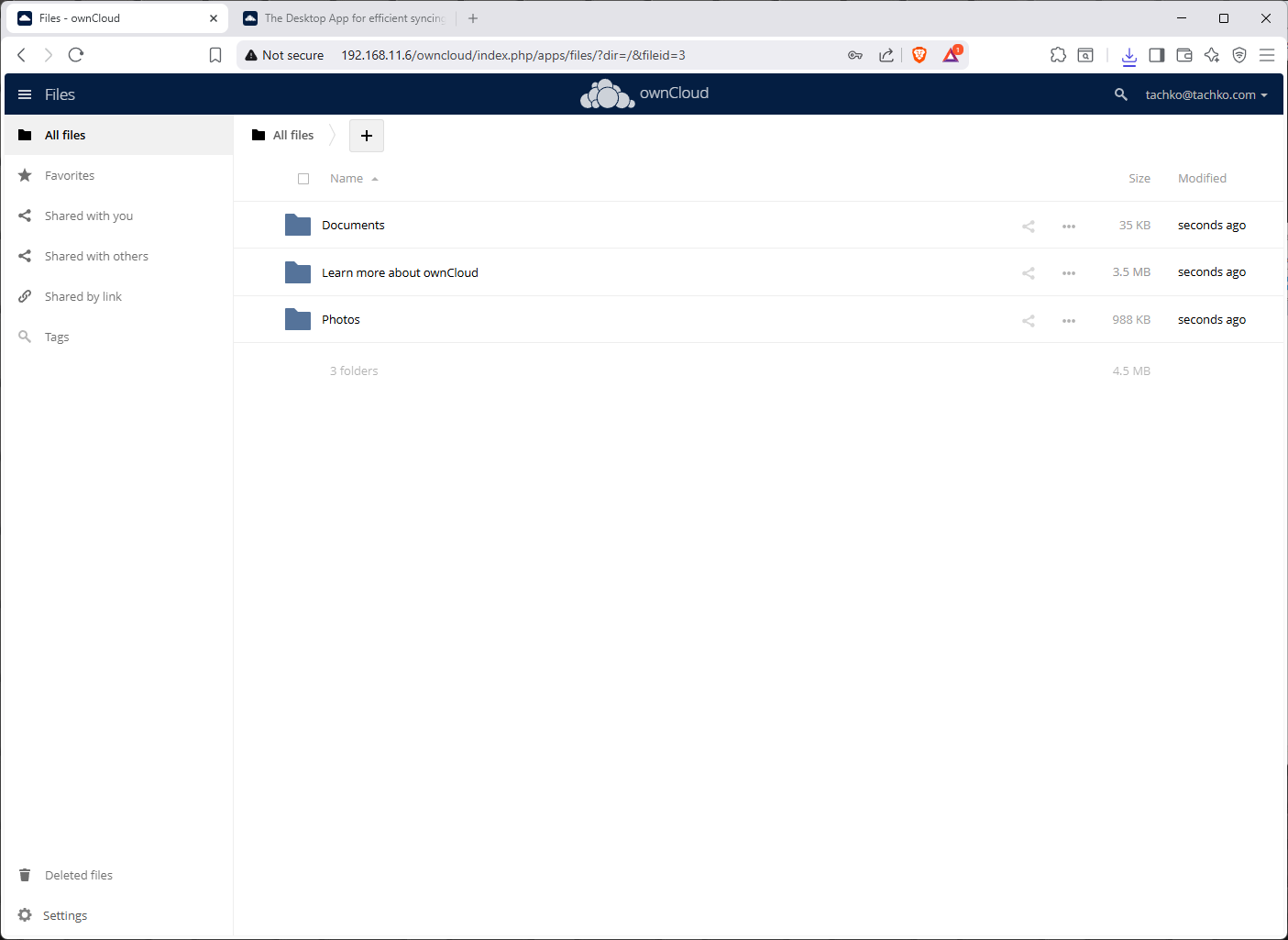
Task: Toggle the Files app hamburger menu
Action: [x=25, y=94]
